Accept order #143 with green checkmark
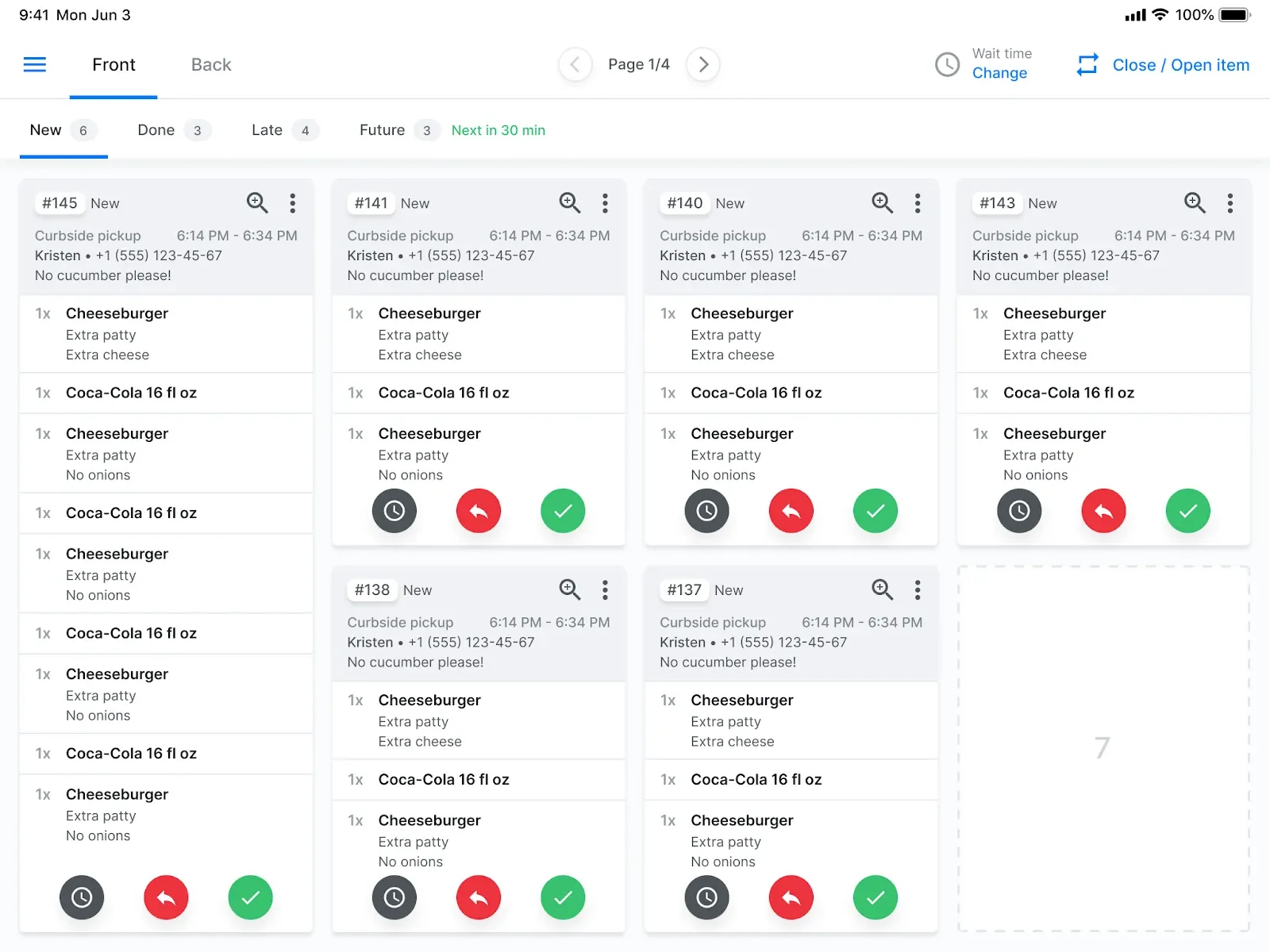 [1188, 511]
